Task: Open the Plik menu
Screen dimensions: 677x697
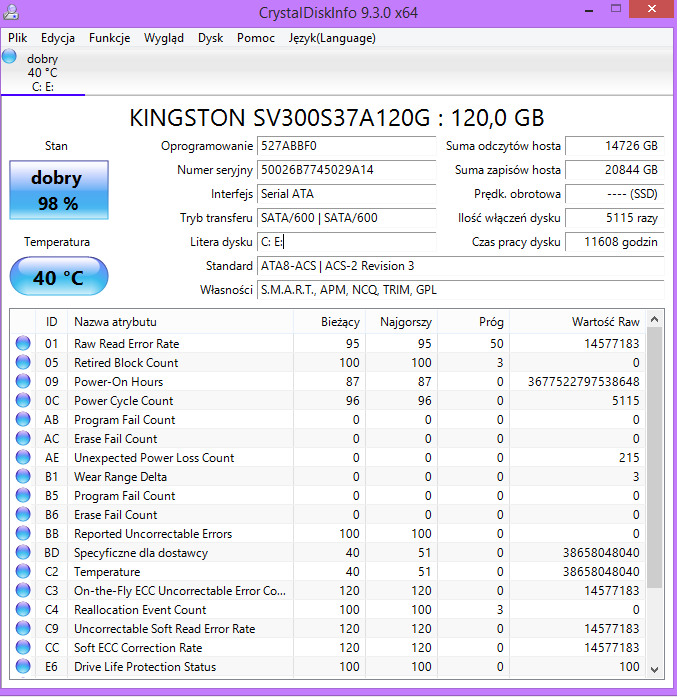Action: (18, 38)
